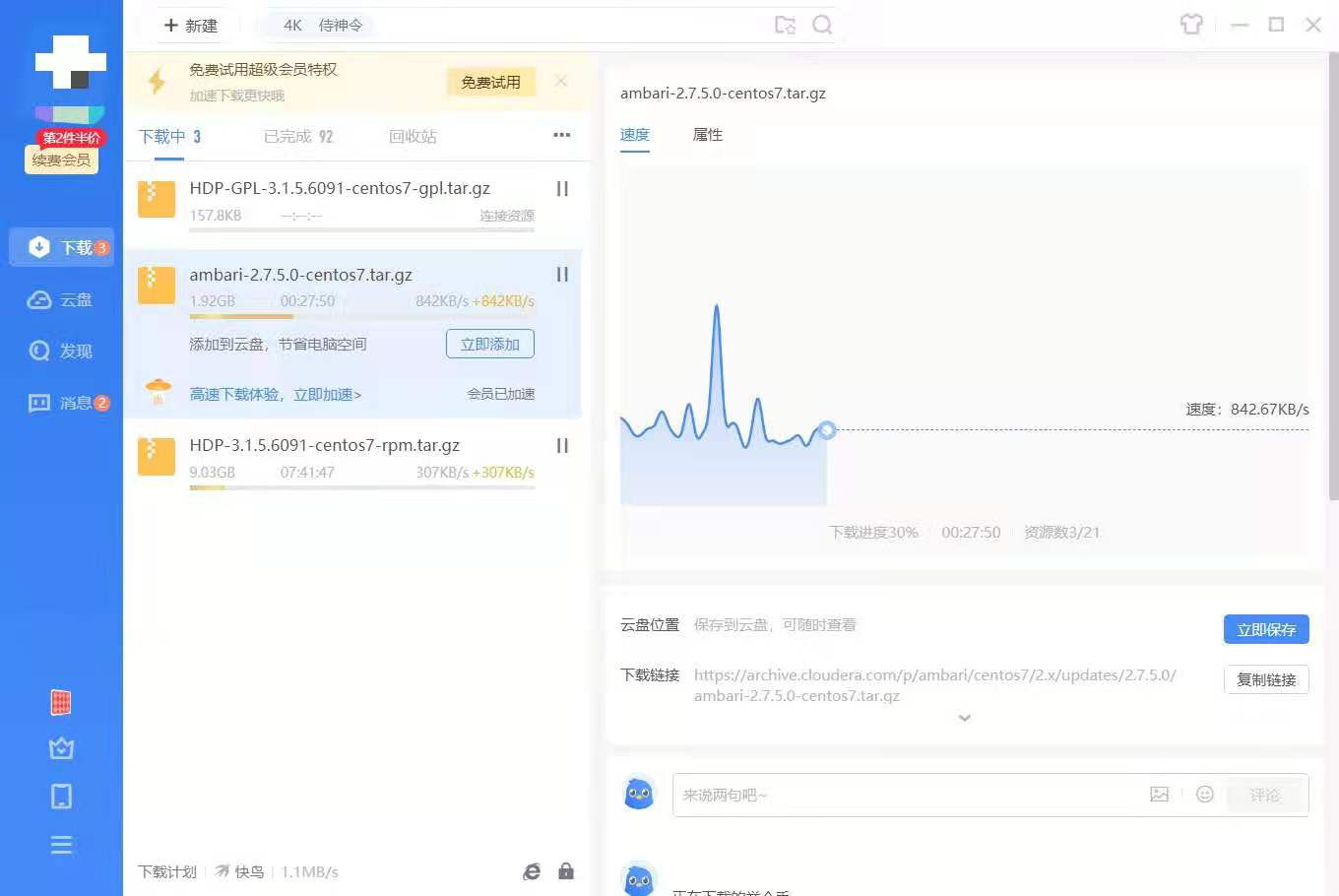
Task: Click the blue bird avatar beside comment box
Action: click(x=639, y=794)
